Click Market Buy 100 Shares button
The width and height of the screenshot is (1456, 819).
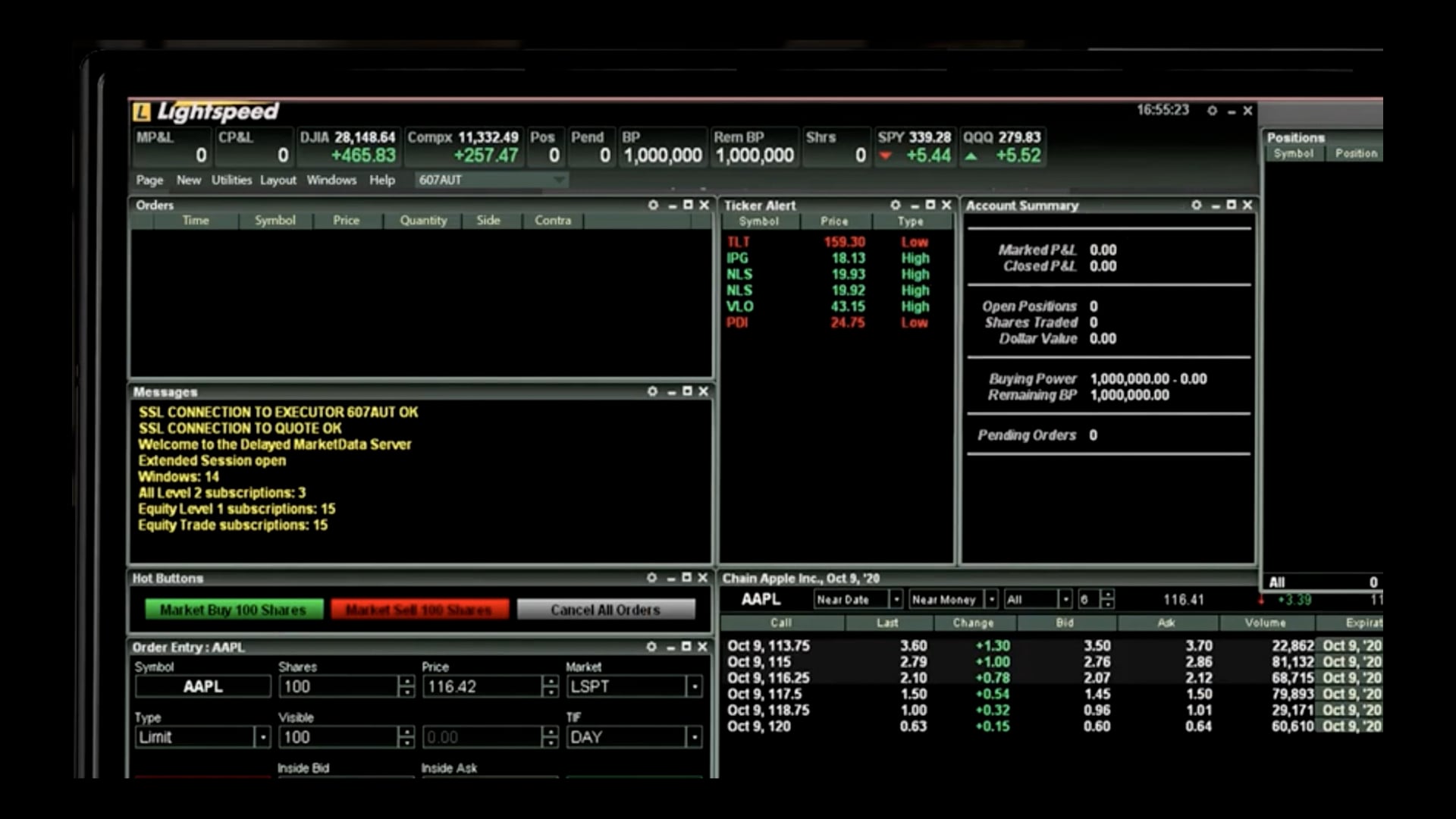[234, 610]
